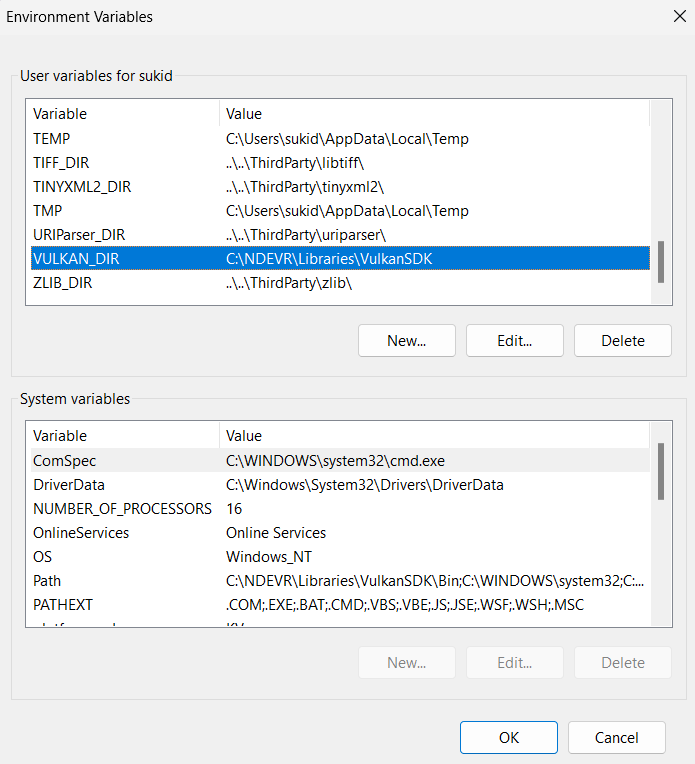Pick the NUMBER_OF_PROCESSORS system variable
Image resolution: width=695 pixels, height=764 pixels.
point(122,509)
